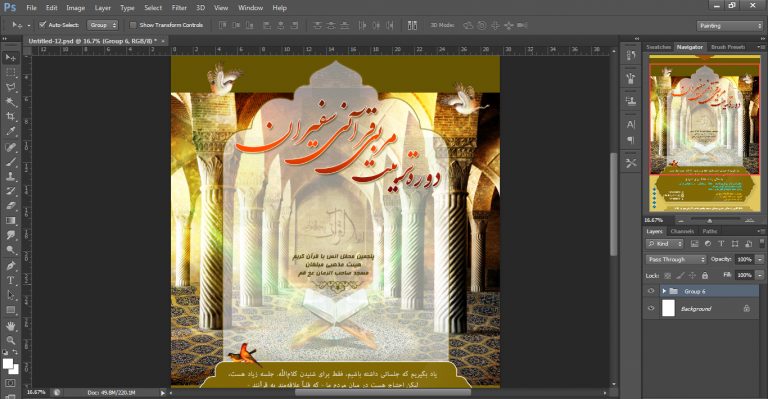Click the navigator zoom slider handle
Screen dimensions: 768x399
[x=709, y=221]
